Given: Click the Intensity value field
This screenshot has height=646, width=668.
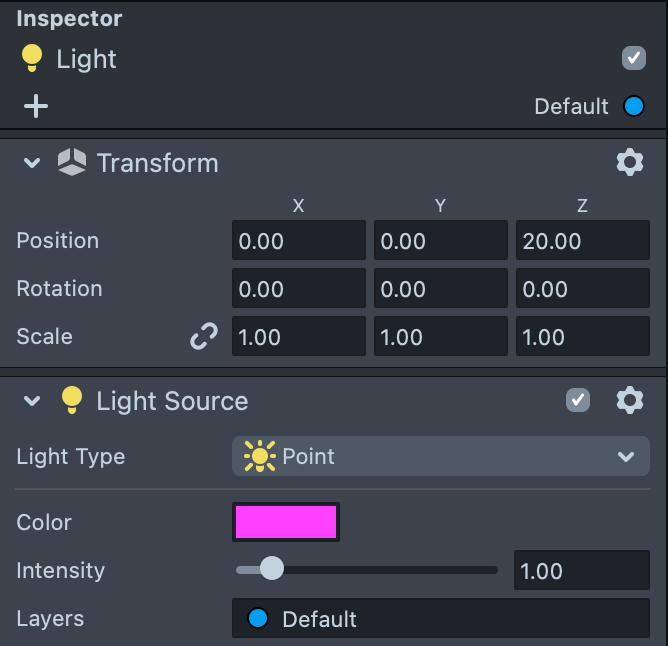Looking at the screenshot, I should point(581,571).
